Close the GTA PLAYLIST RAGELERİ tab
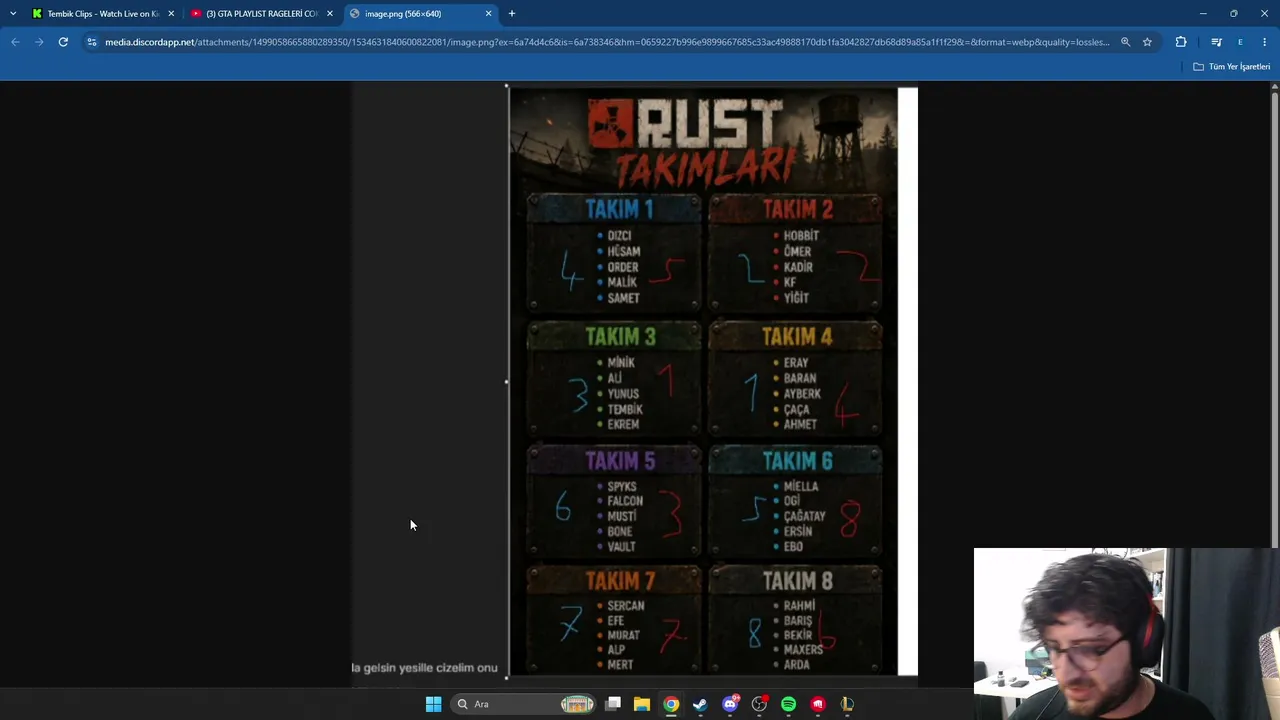 329,14
